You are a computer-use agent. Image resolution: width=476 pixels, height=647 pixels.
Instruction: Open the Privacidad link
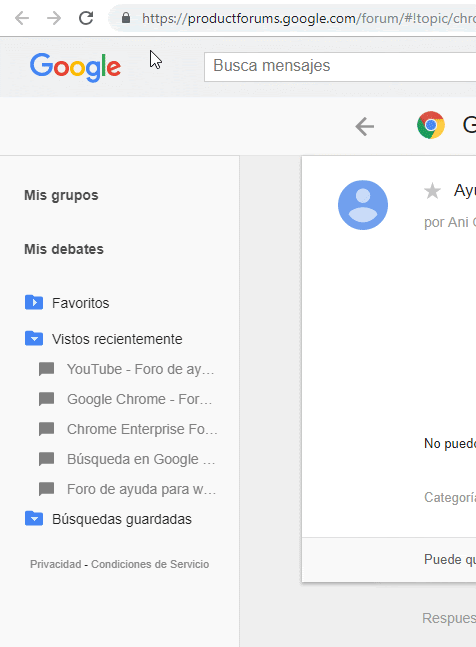(55, 564)
